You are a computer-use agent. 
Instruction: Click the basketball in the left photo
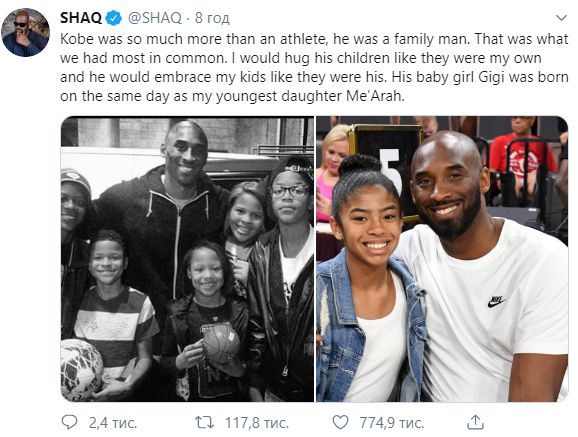(221, 343)
